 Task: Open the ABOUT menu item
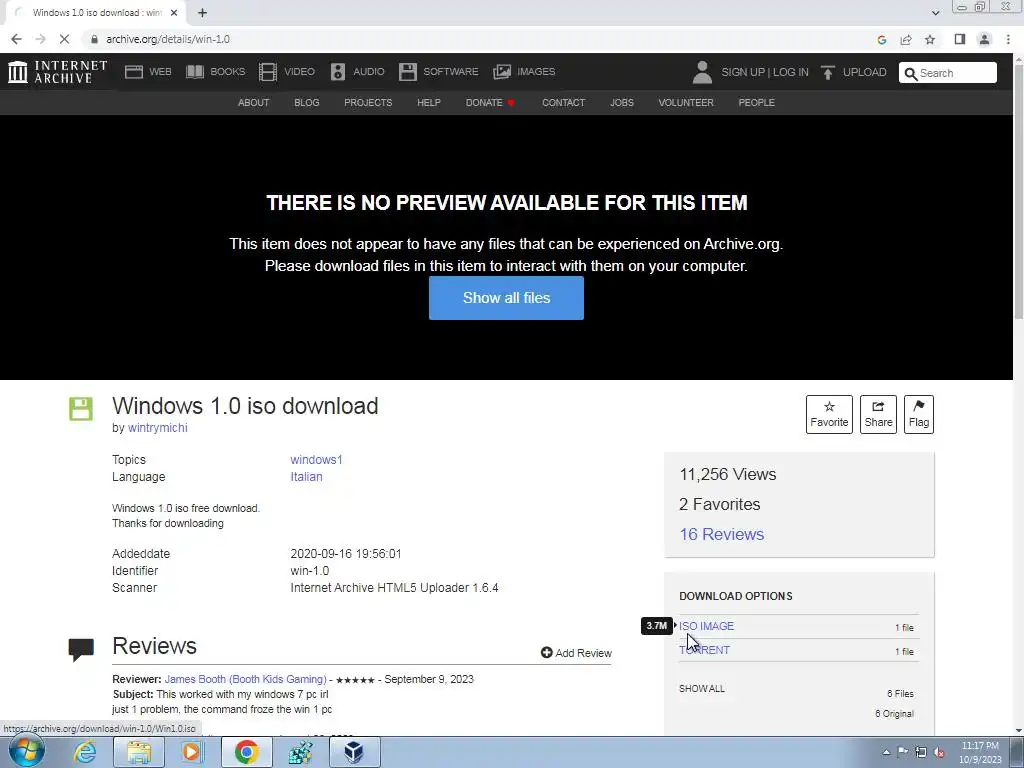(x=253, y=103)
